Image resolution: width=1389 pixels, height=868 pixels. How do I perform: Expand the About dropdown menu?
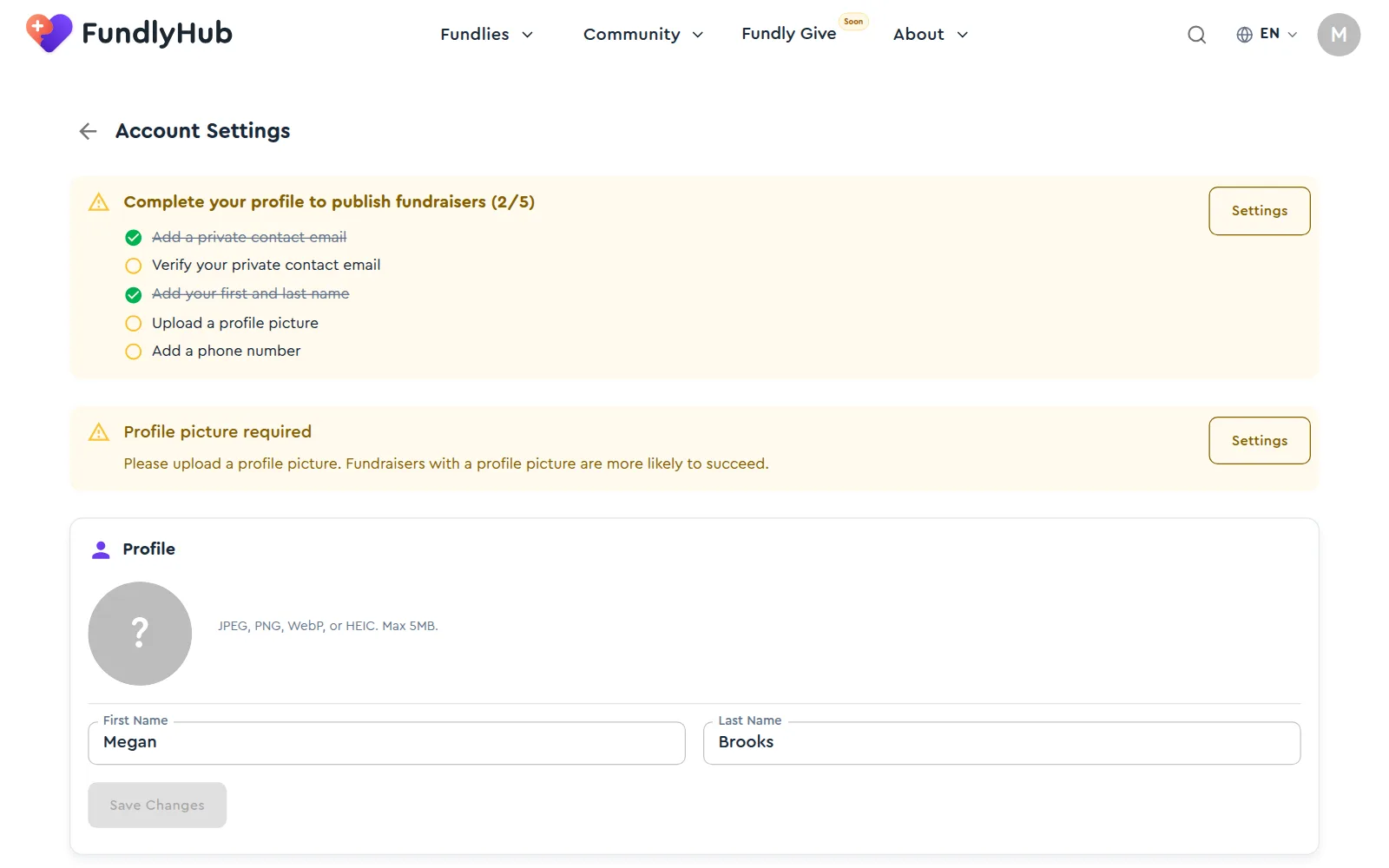pos(931,35)
